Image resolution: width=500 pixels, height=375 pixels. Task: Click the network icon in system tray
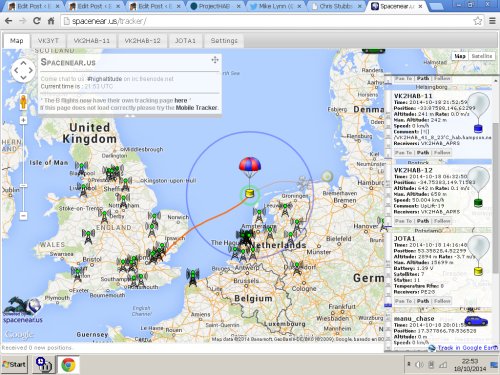click(443, 365)
